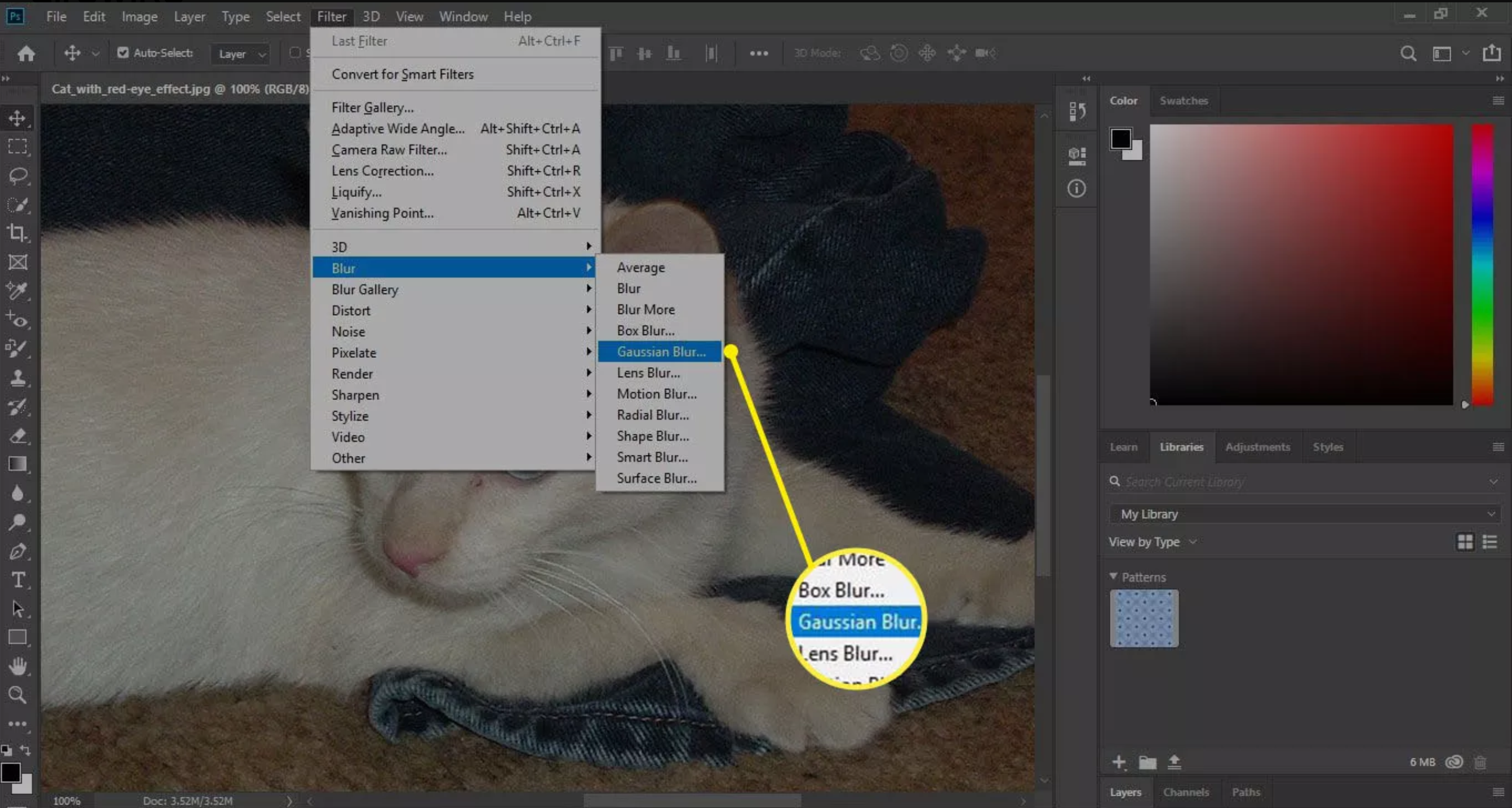This screenshot has width=1512, height=808.
Task: Select the Type tool
Action: (18, 581)
